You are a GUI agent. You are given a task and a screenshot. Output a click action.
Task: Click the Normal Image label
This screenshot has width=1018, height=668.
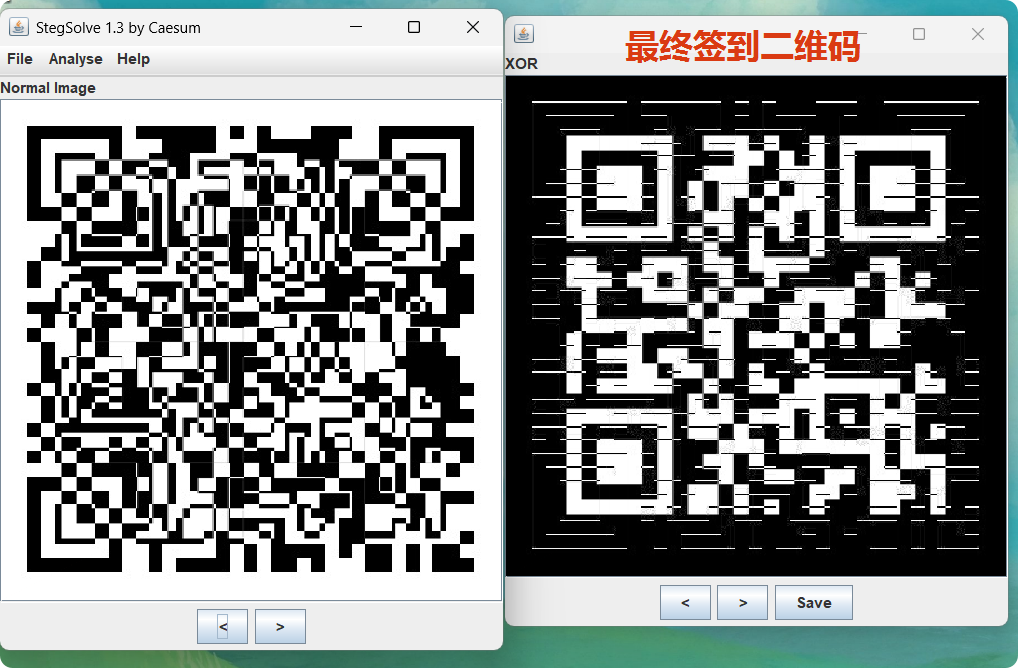48,88
